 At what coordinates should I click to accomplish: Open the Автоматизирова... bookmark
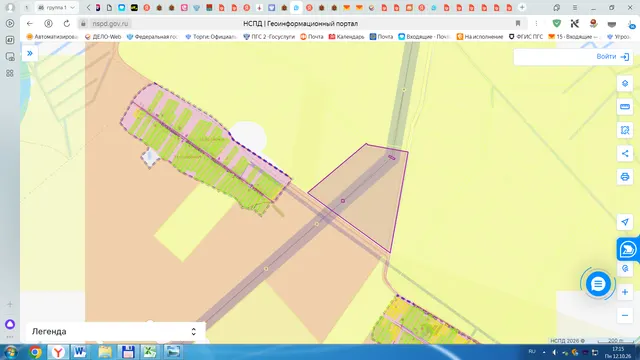point(52,37)
